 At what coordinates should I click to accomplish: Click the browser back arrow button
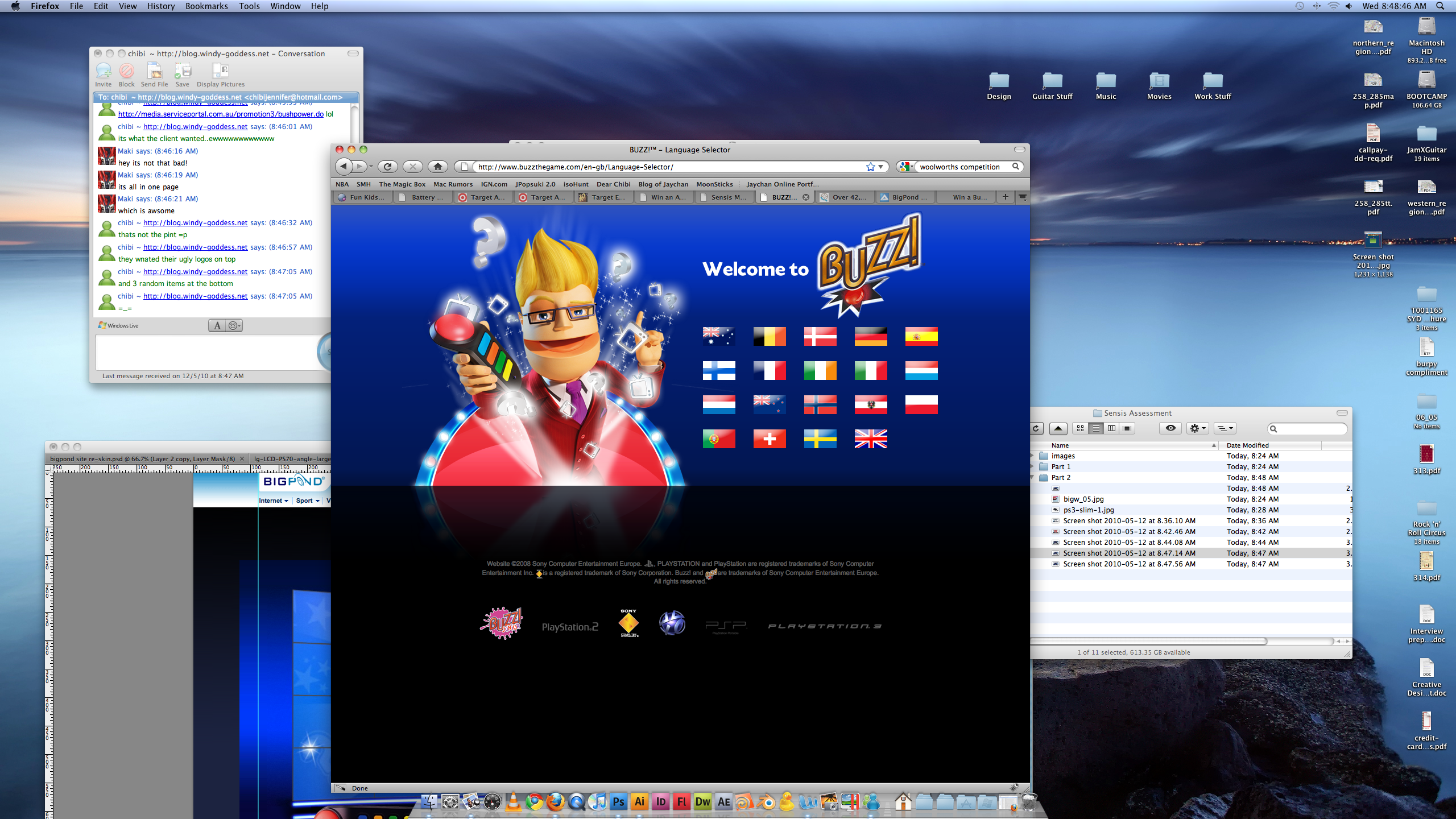tap(344, 167)
